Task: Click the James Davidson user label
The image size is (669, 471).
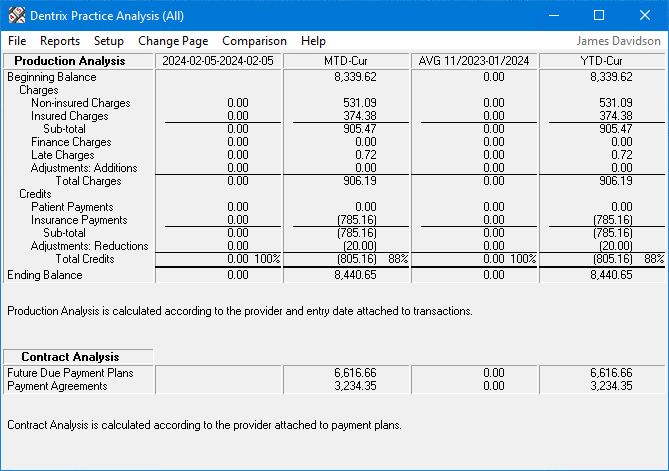Action: click(619, 41)
